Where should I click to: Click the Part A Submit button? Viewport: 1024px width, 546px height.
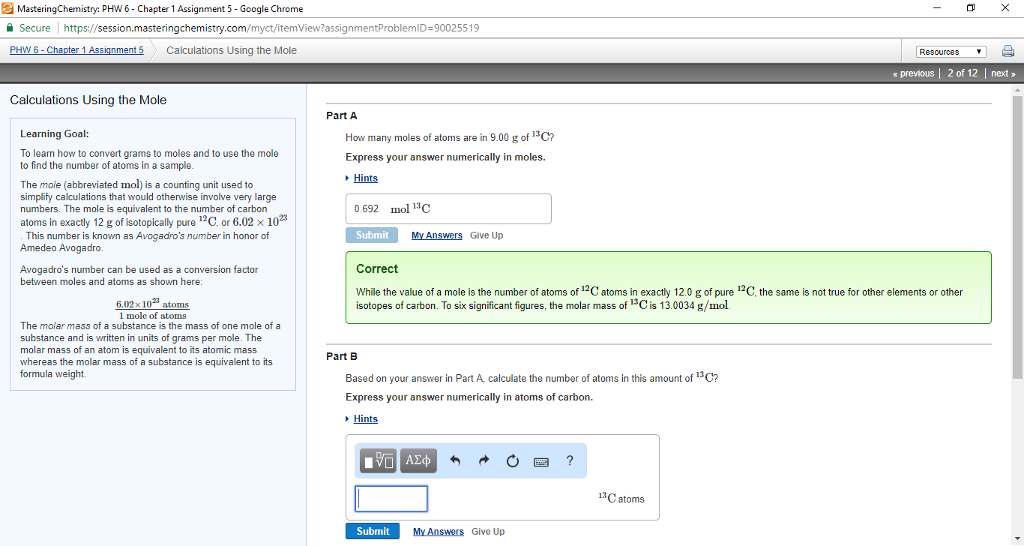[x=372, y=235]
